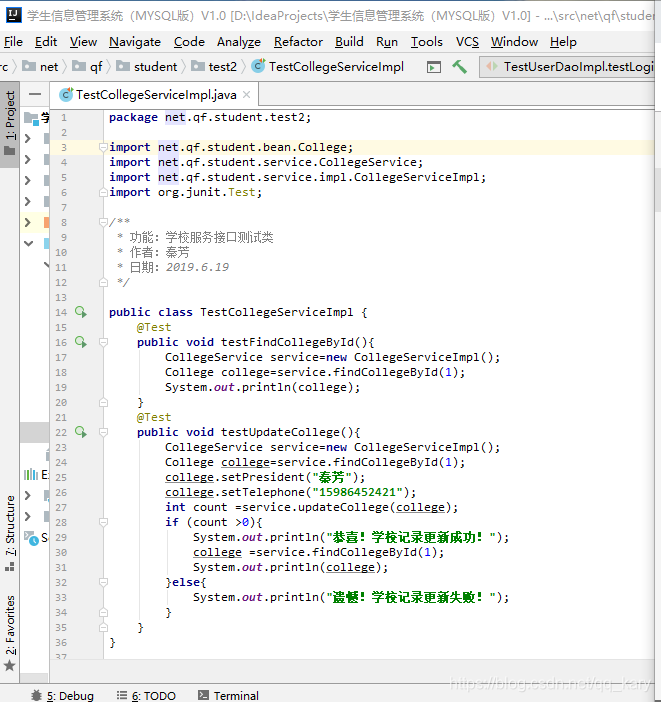
Task: Open the Analyze menu
Action: (x=239, y=42)
